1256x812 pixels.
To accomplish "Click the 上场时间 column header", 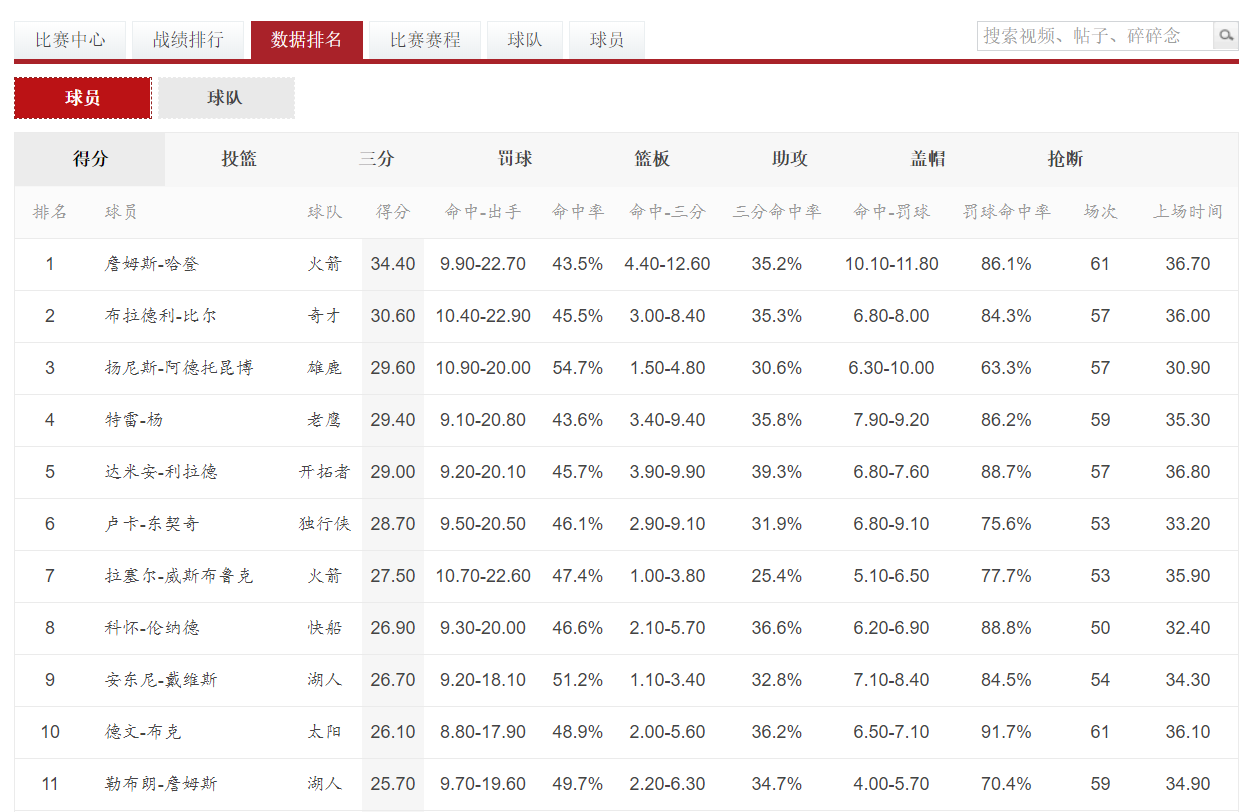I will click(1188, 212).
